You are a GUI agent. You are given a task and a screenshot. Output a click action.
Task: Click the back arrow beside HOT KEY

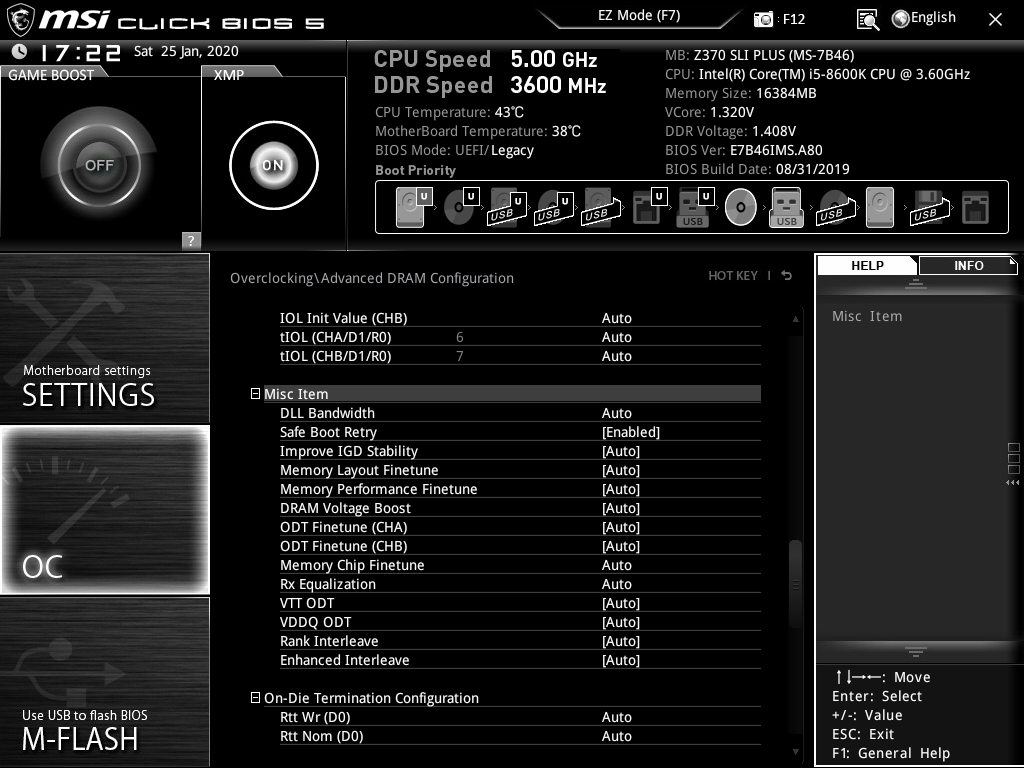point(787,276)
